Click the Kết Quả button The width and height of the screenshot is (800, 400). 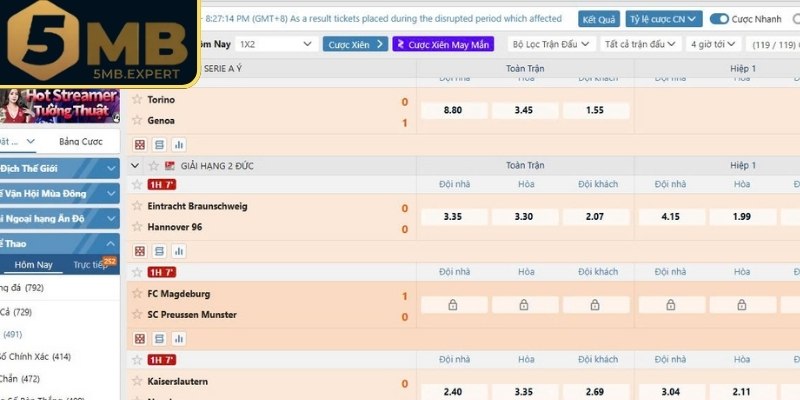(599, 19)
